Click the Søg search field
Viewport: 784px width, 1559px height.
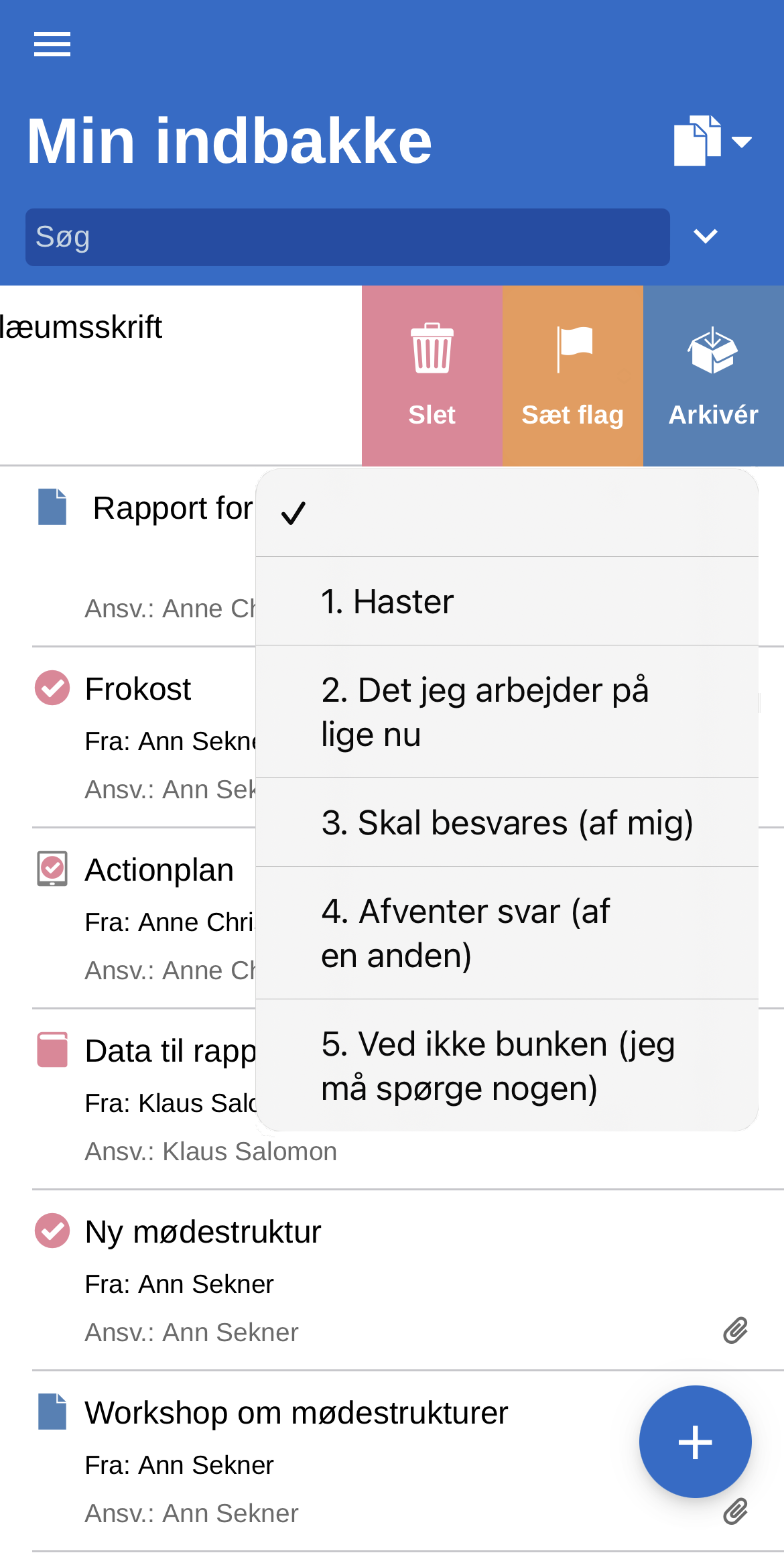click(x=347, y=237)
